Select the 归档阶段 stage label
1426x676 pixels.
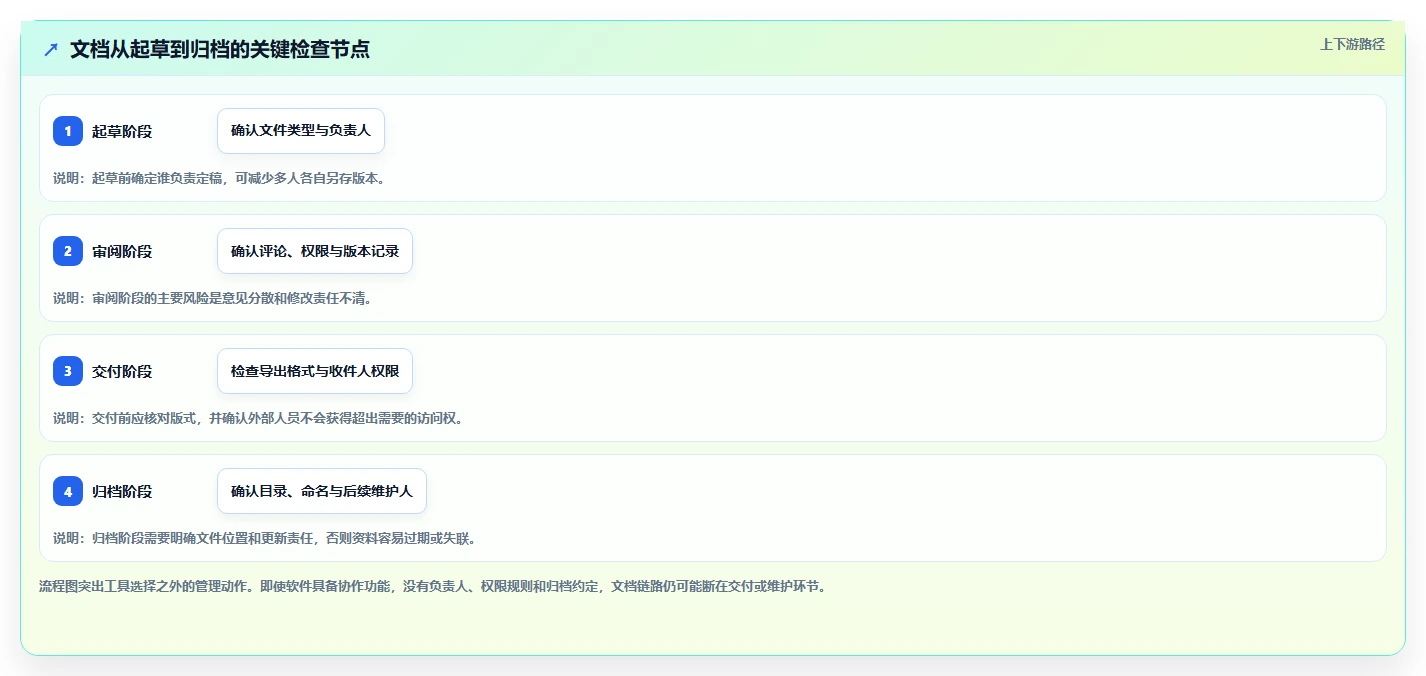pyautogui.click(x=122, y=491)
